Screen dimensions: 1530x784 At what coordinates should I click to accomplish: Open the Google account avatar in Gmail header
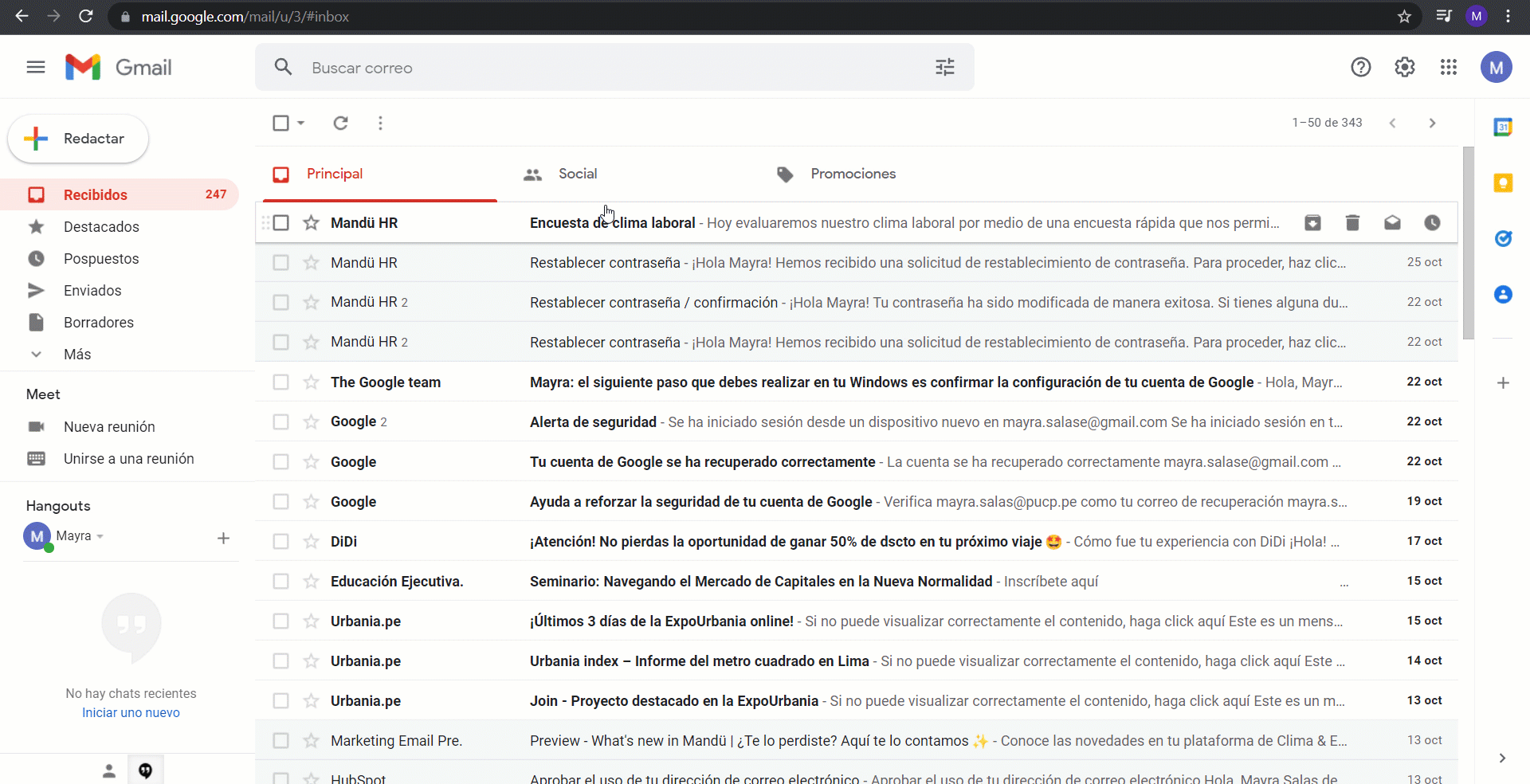coord(1497,68)
